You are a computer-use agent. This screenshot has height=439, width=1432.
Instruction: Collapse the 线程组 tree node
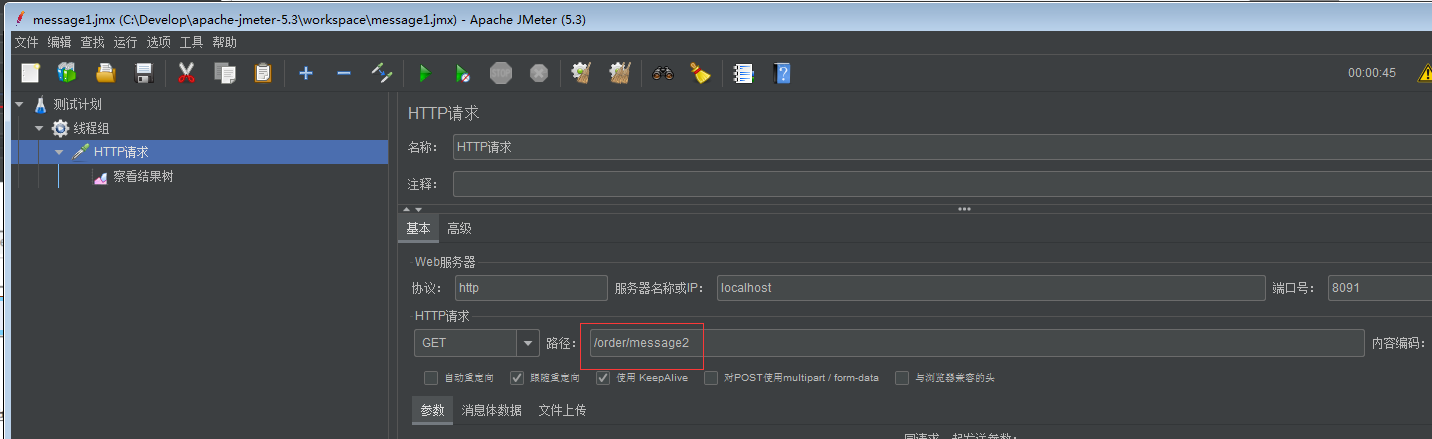click(x=39, y=128)
